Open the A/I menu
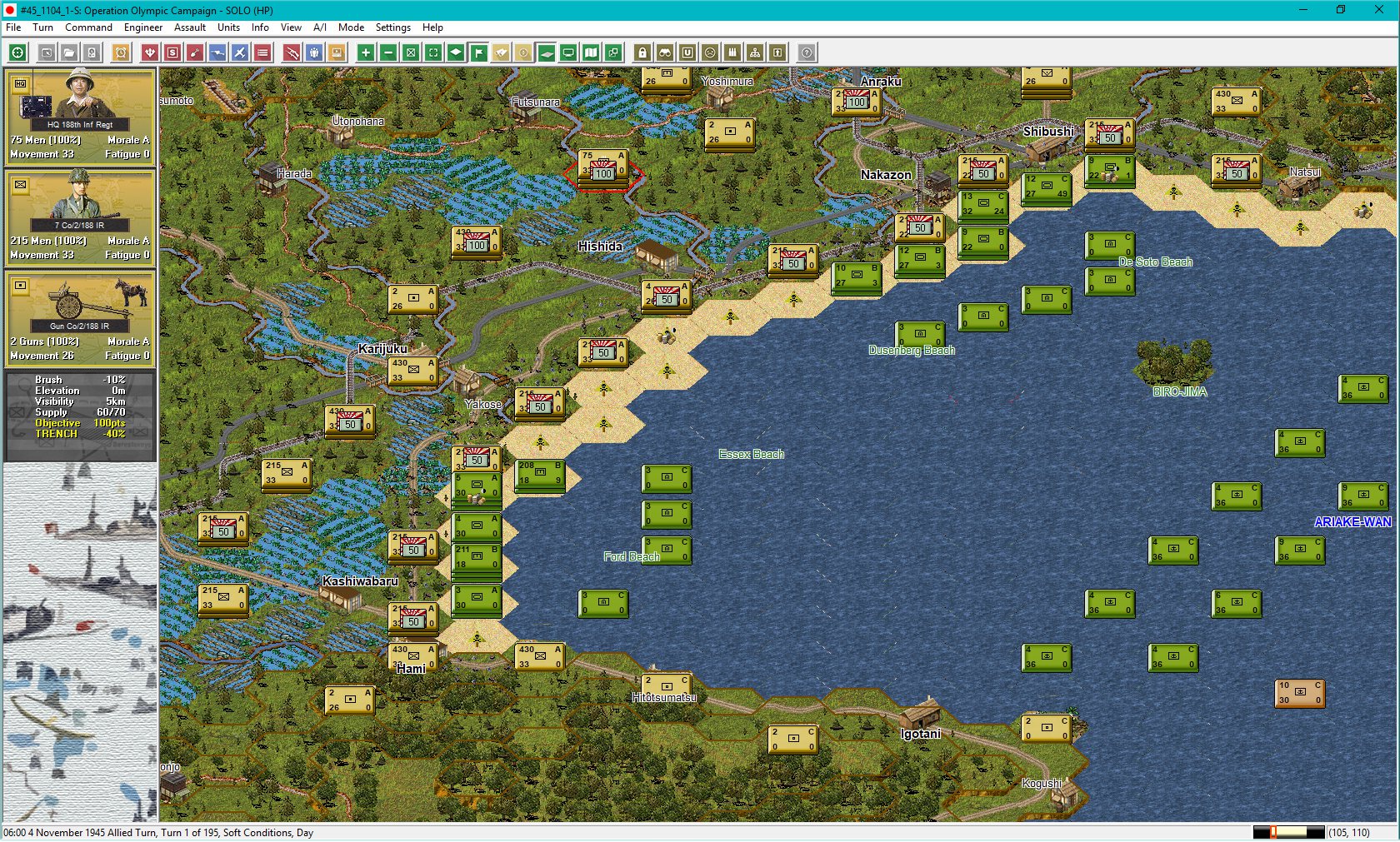Viewport: 1400px width, 842px height. pyautogui.click(x=320, y=27)
